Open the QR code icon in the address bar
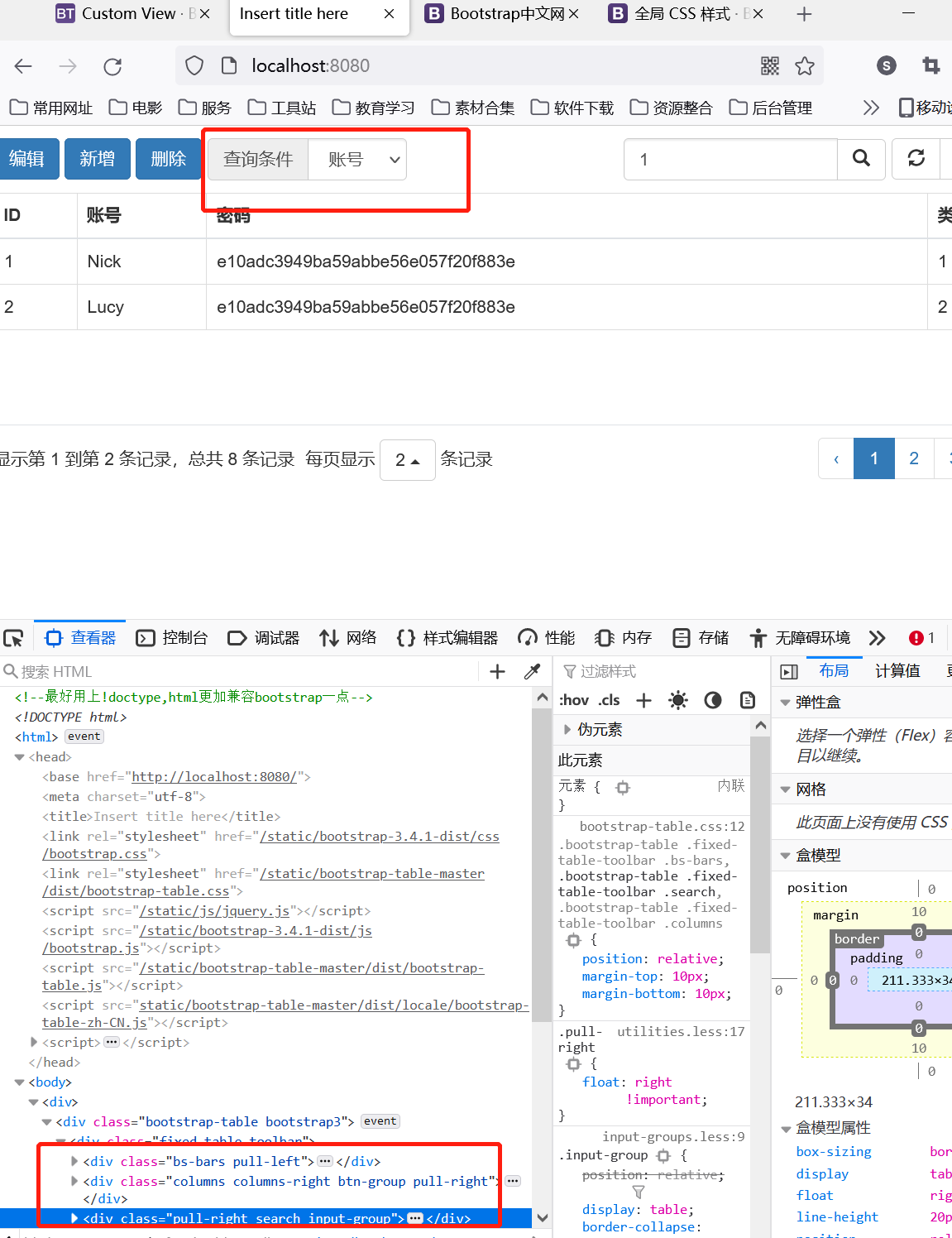This screenshot has height=1238, width=952. [x=770, y=66]
